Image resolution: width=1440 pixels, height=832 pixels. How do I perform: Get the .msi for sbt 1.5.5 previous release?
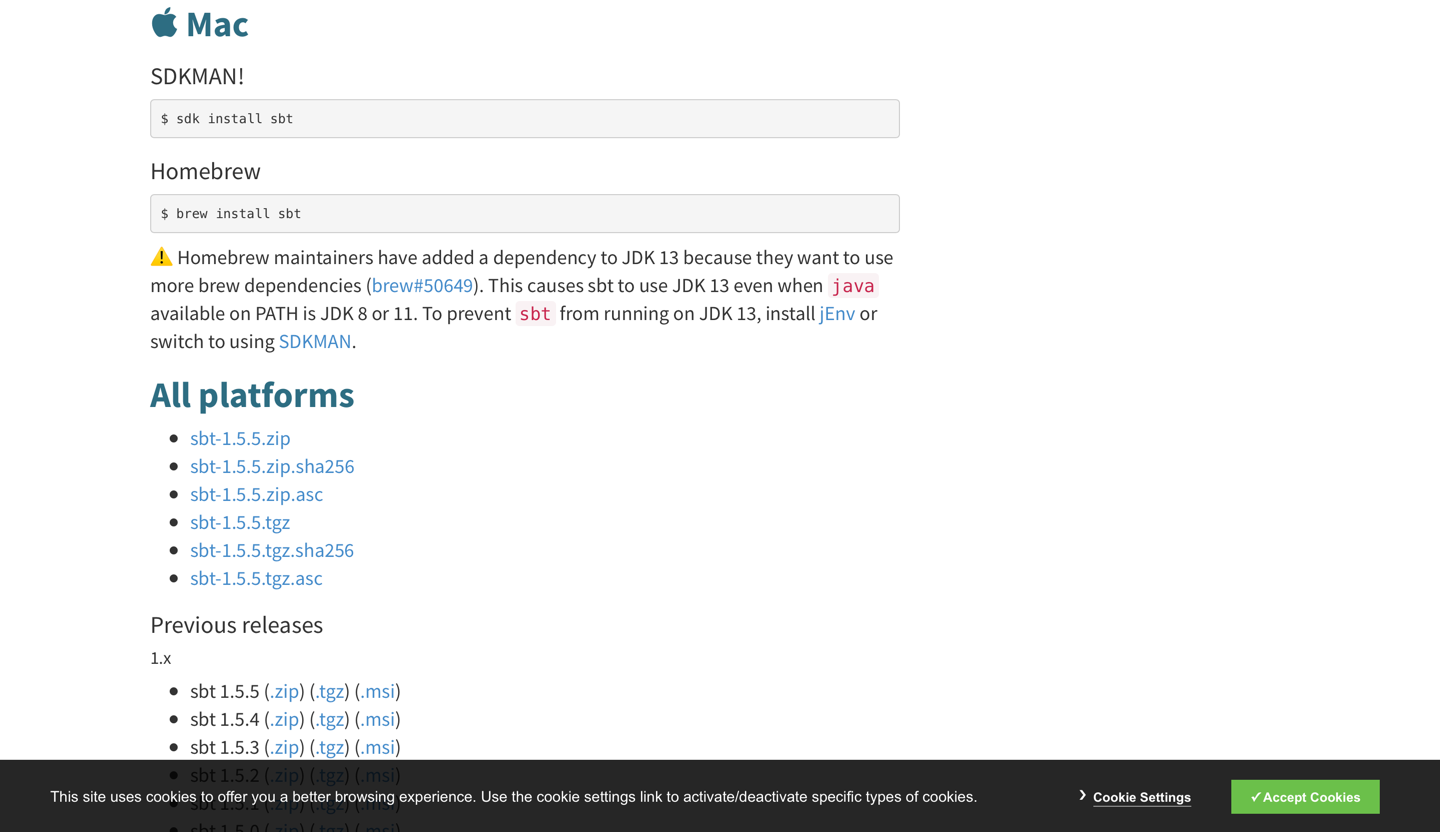[377, 691]
